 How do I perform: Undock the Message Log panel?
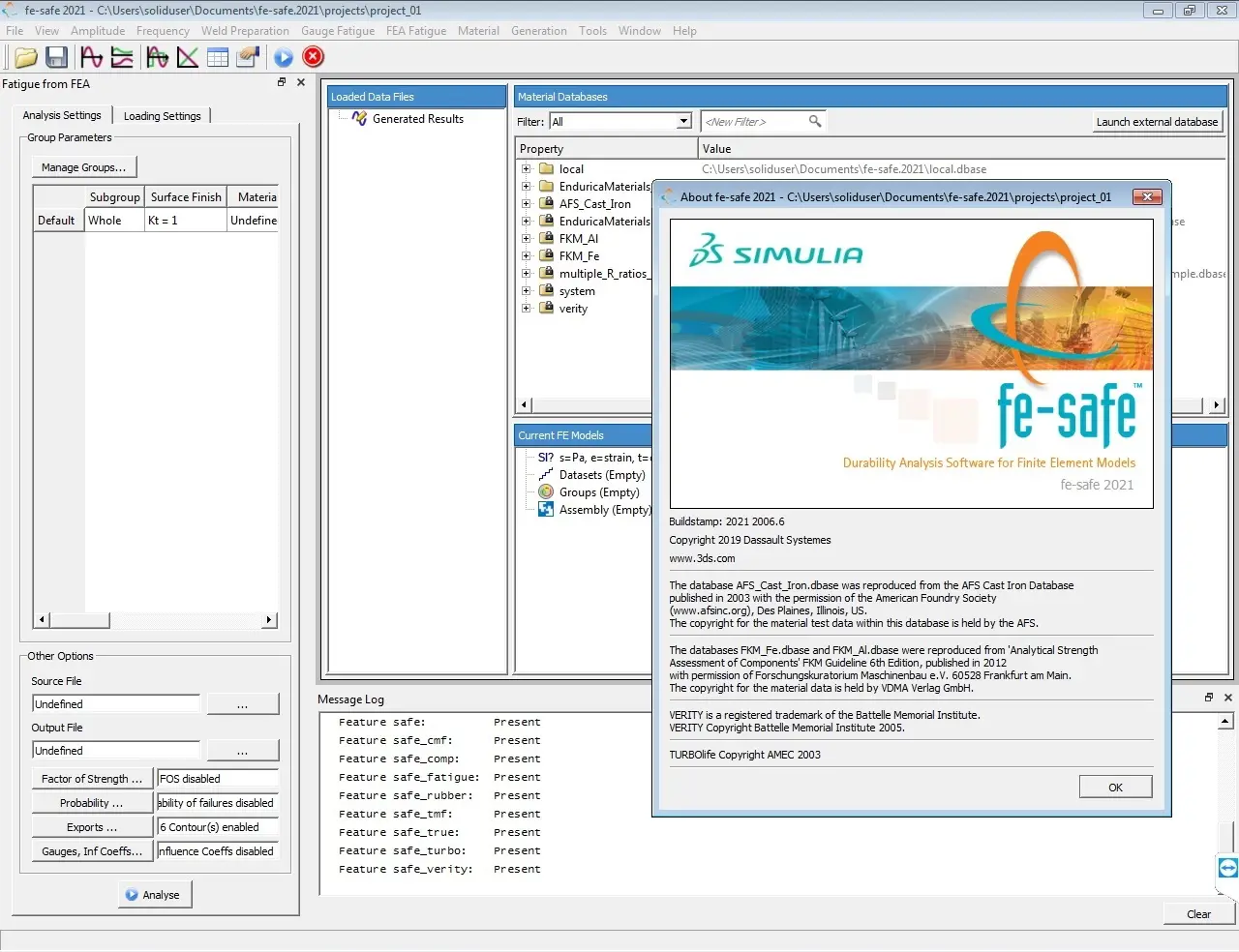pos(1209,698)
